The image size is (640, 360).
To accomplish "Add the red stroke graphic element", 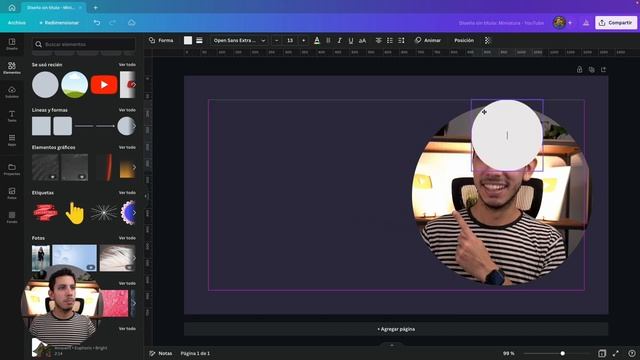I will (x=109, y=167).
